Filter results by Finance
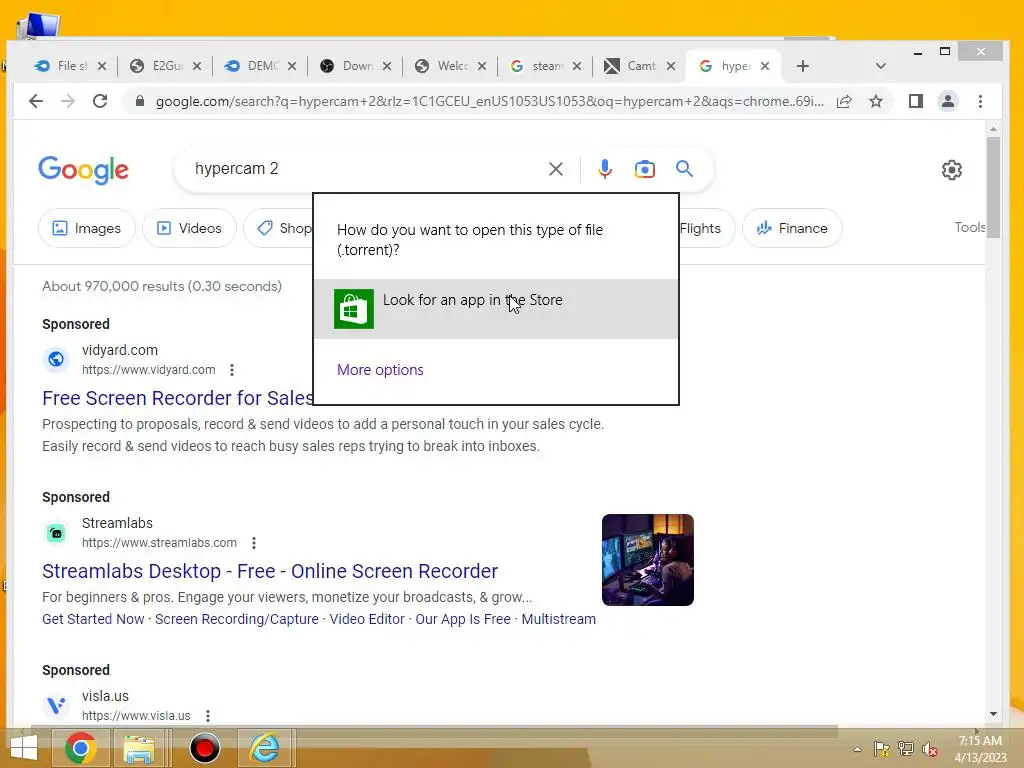 pyautogui.click(x=792, y=228)
